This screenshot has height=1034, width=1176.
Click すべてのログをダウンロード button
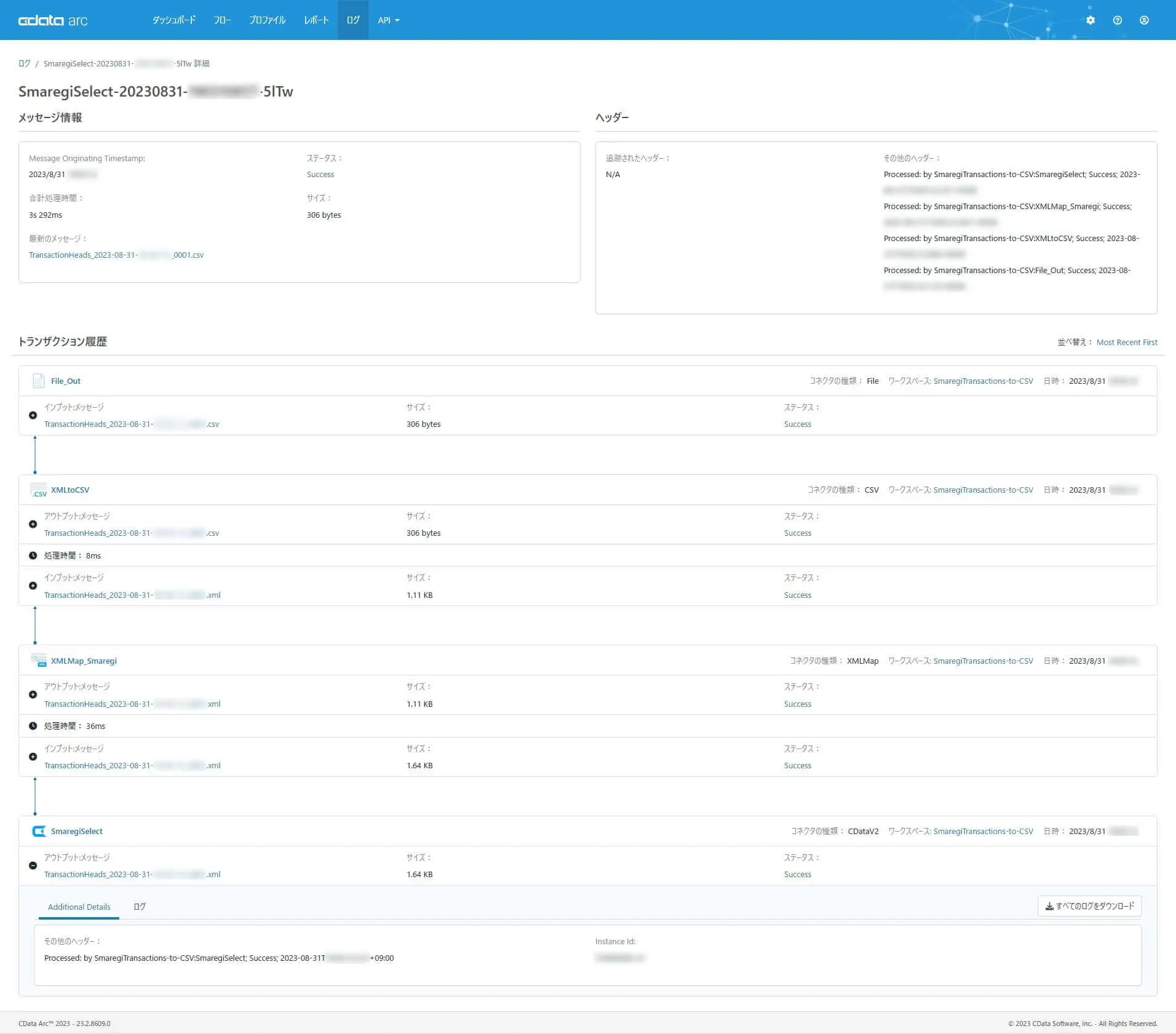pos(1089,906)
